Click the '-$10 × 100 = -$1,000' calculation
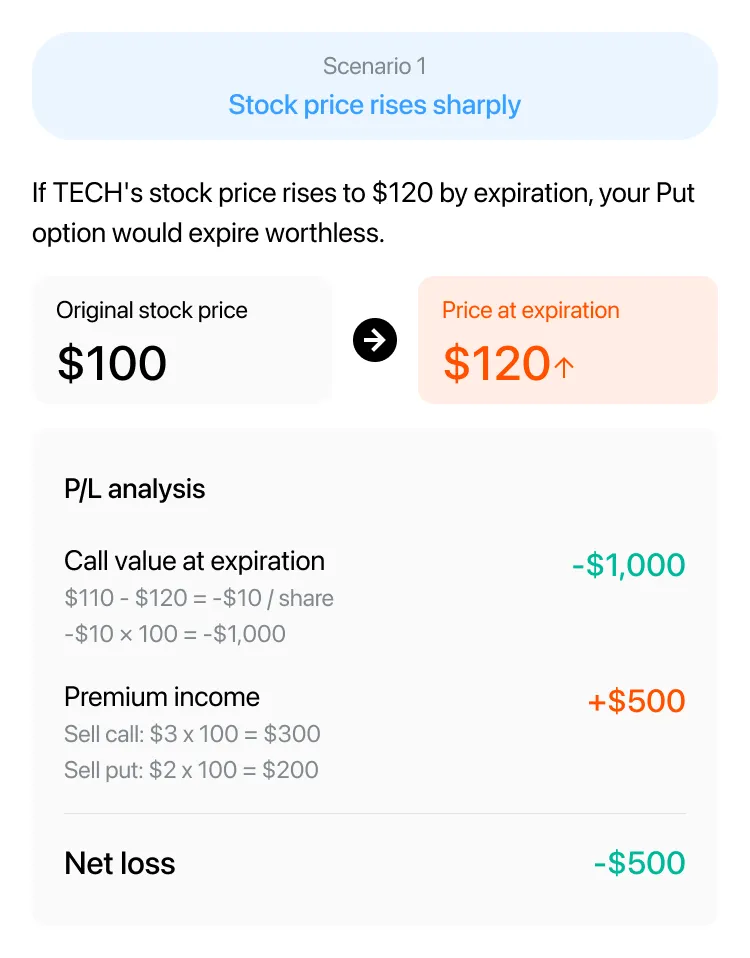Viewport: 750px width, 958px height. [175, 634]
